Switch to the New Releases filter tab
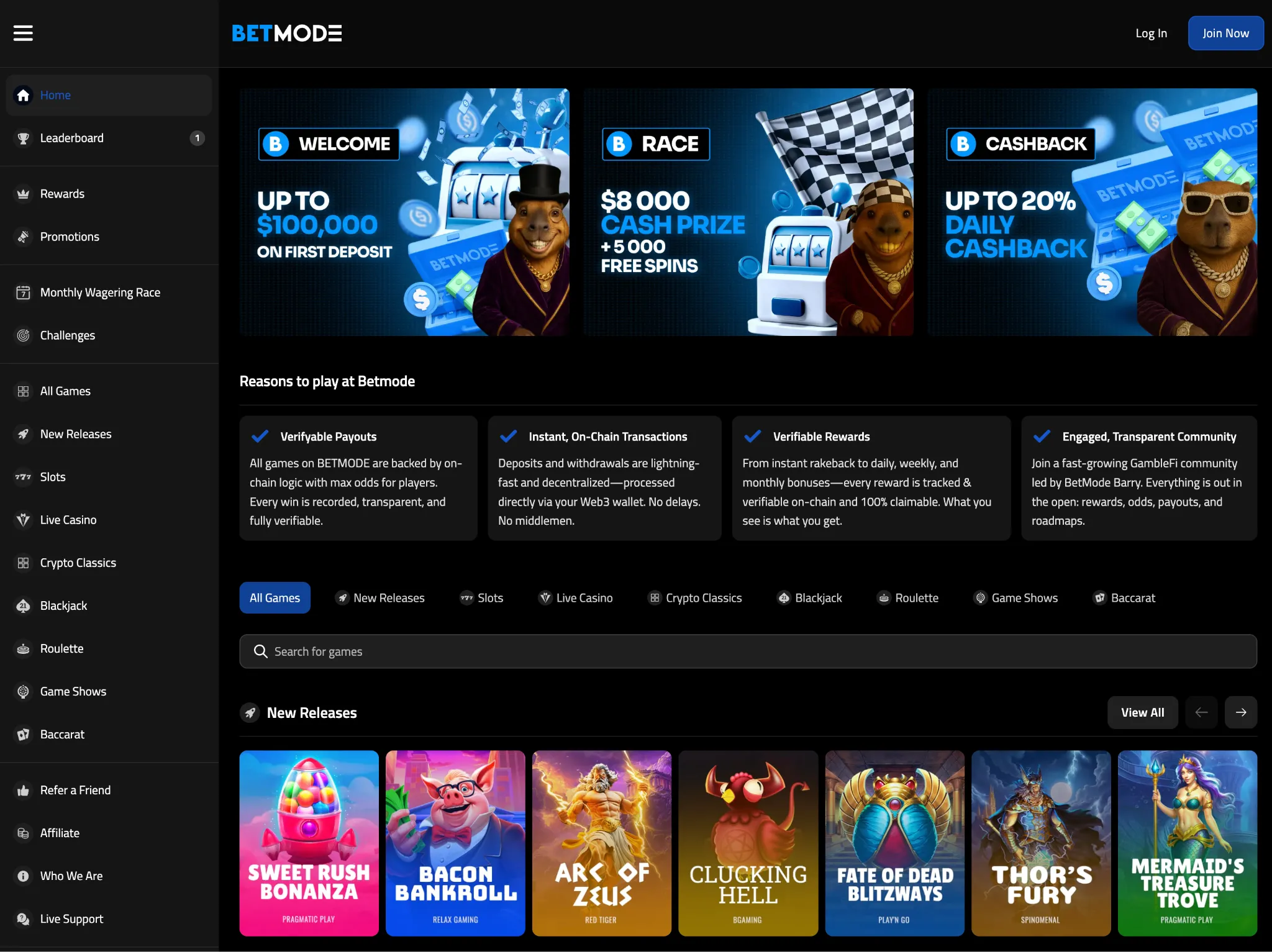The height and width of the screenshot is (952, 1272). coord(380,597)
